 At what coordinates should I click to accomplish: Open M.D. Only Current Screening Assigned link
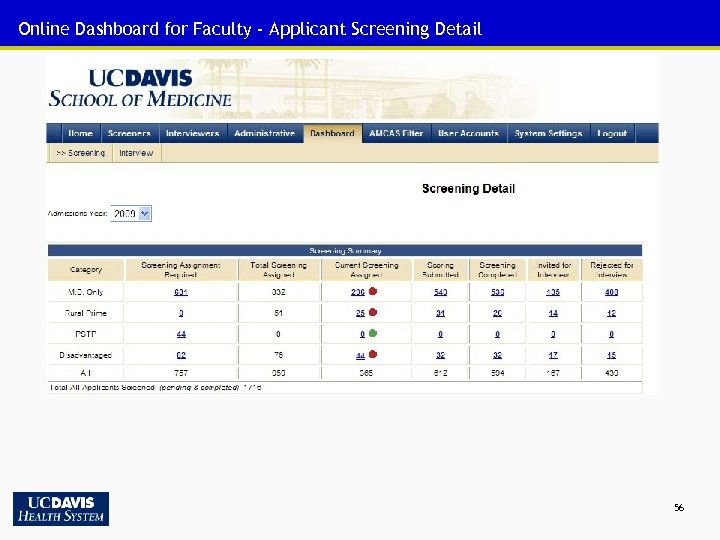(x=358, y=292)
